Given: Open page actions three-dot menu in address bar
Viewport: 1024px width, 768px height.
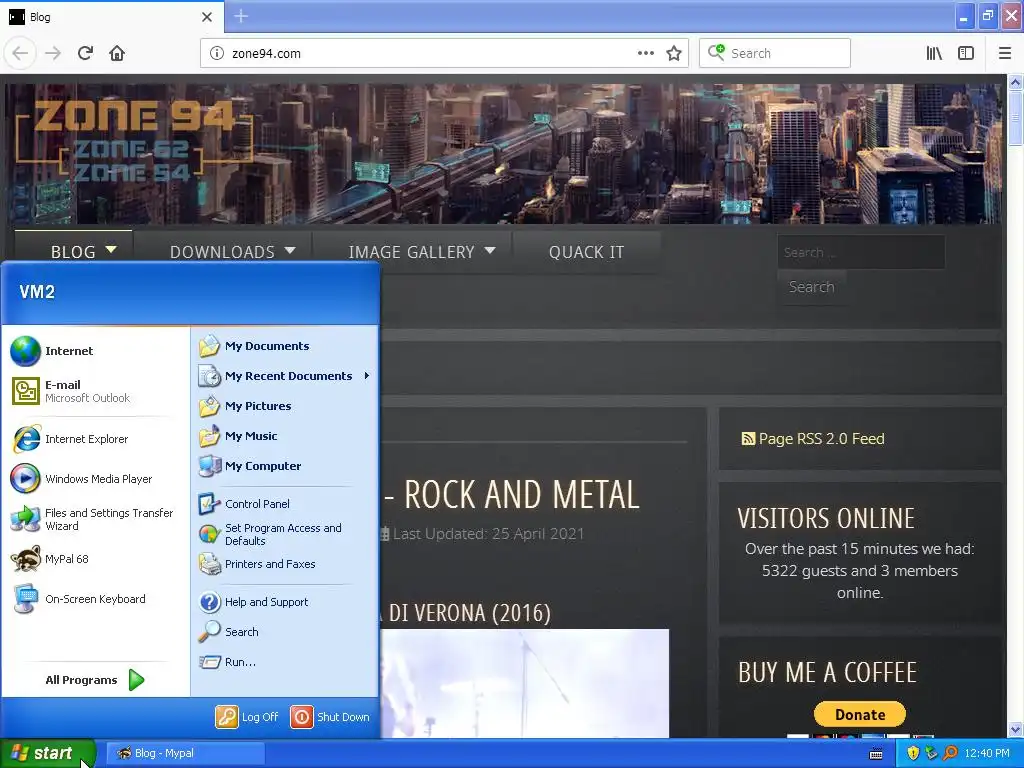Looking at the screenshot, I should [646, 54].
